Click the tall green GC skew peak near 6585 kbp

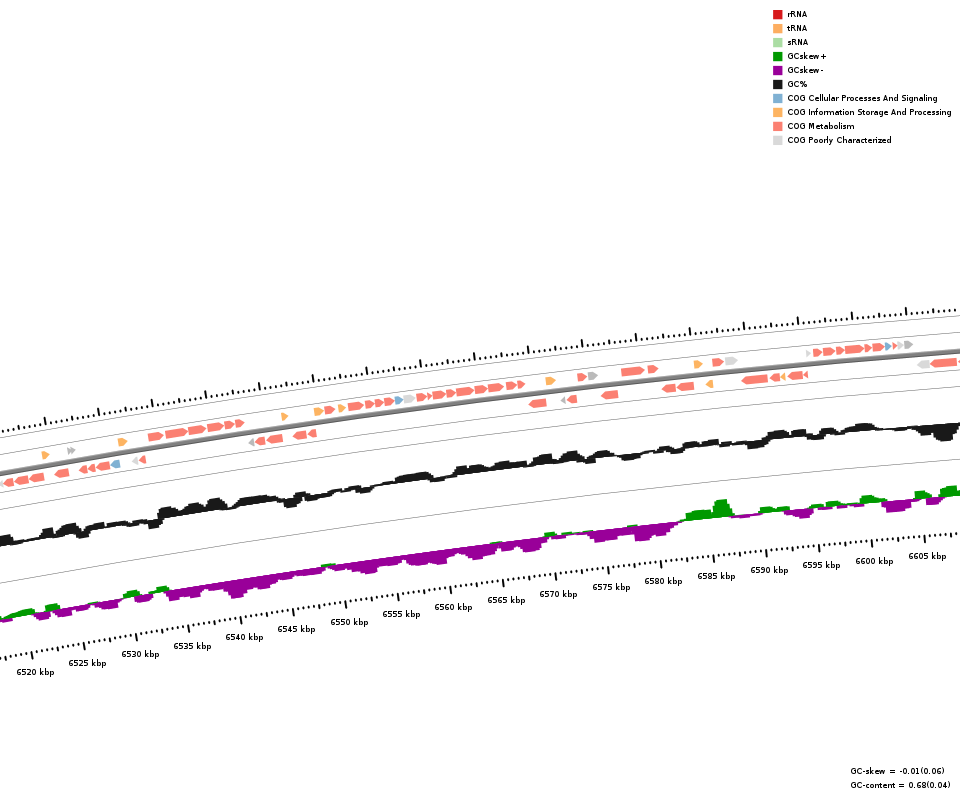(720, 508)
